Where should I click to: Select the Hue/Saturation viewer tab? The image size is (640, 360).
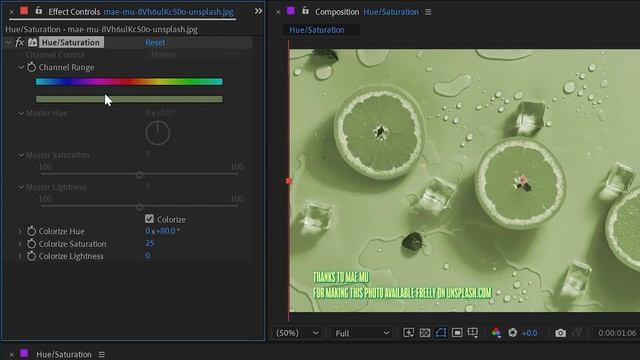pyautogui.click(x=317, y=30)
